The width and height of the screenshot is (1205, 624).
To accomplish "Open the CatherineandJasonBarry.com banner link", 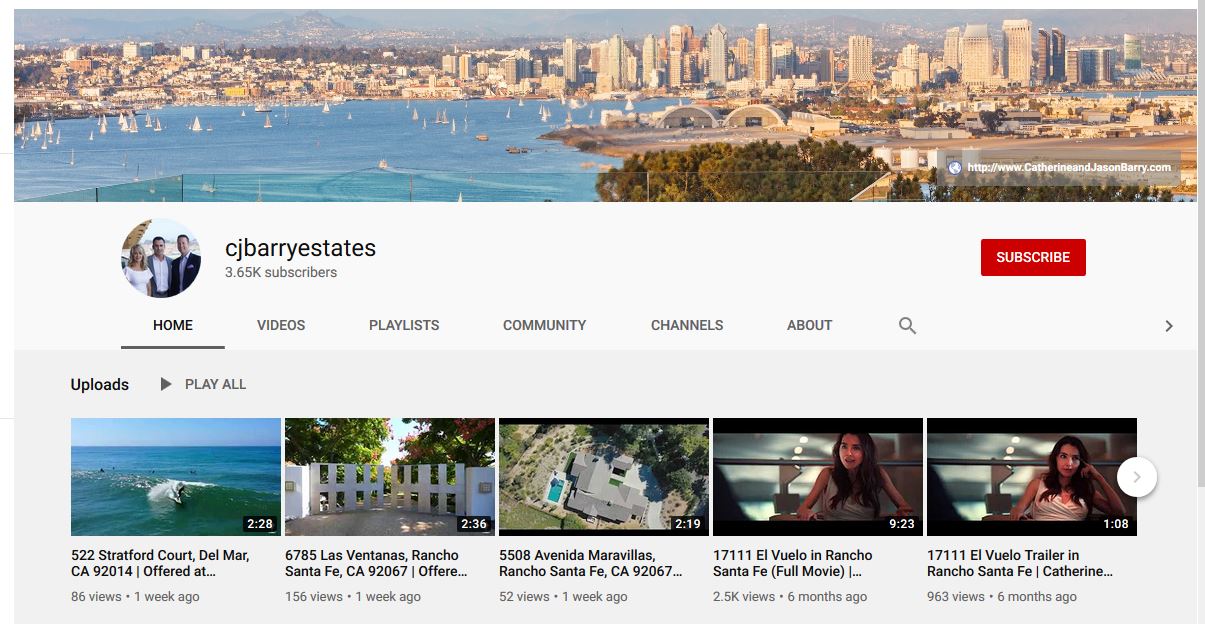I will [x=1067, y=168].
